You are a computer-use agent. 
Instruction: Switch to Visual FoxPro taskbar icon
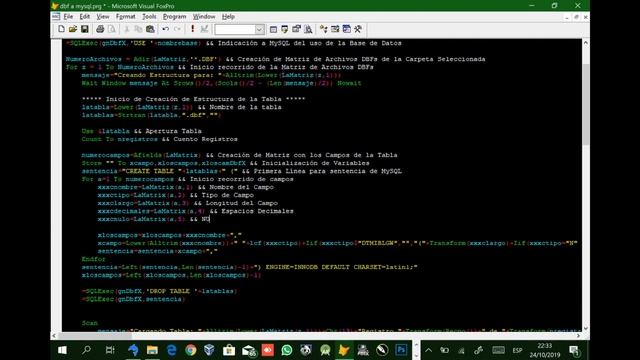pos(344,350)
